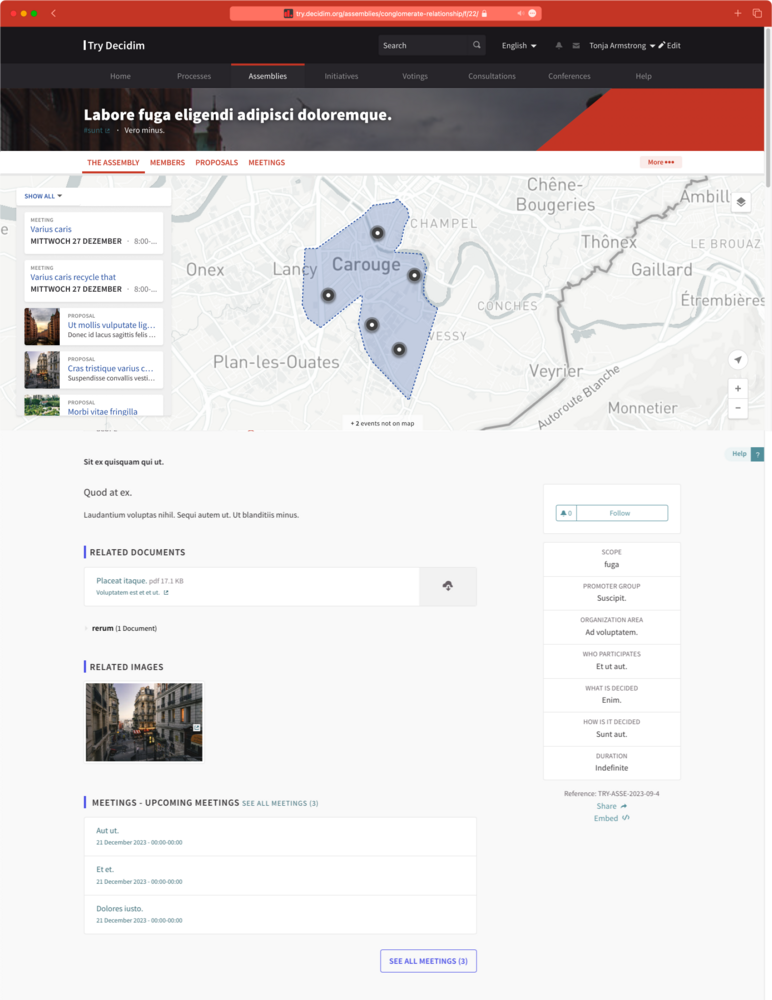The width and height of the screenshot is (772, 1000).
Task: Expand the More assembly menu
Action: 660,162
